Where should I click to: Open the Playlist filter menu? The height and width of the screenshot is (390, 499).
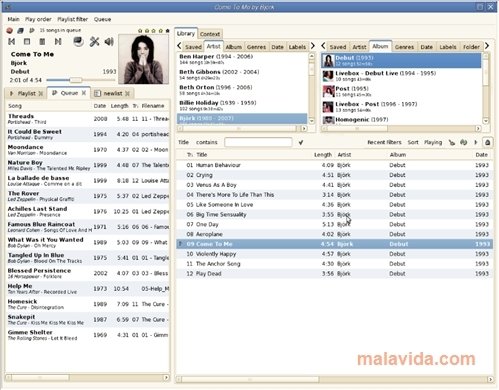click(73, 19)
